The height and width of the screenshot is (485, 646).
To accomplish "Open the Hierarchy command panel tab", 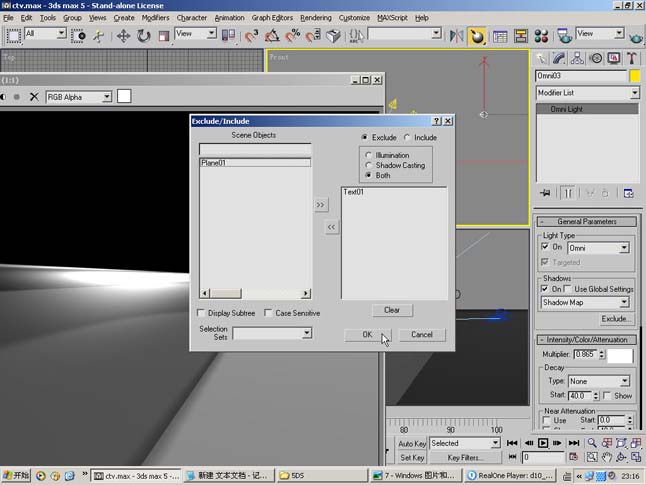I will click(x=577, y=58).
